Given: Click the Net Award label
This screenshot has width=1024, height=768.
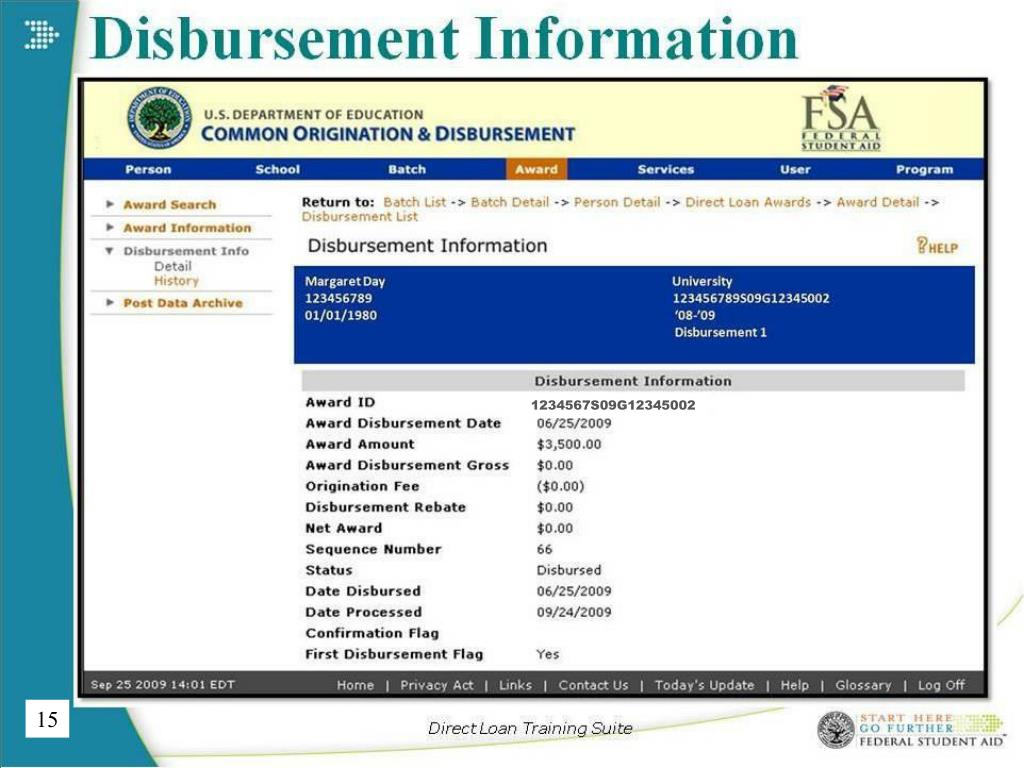Looking at the screenshot, I should coord(344,528).
